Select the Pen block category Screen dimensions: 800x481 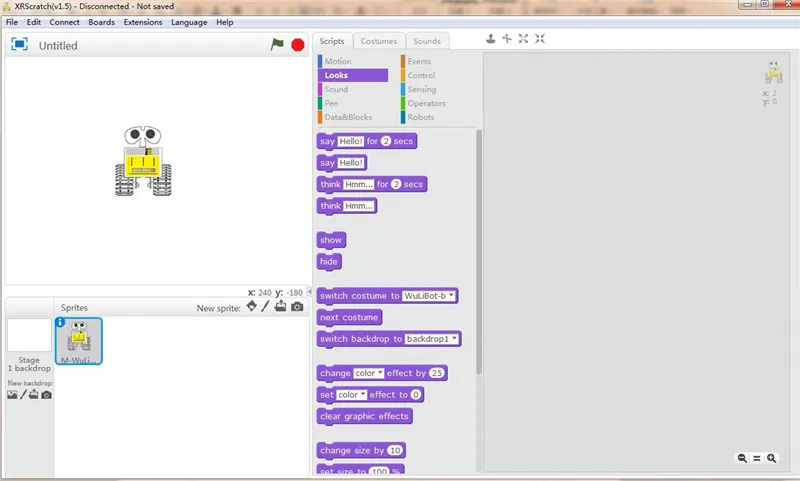point(353,103)
